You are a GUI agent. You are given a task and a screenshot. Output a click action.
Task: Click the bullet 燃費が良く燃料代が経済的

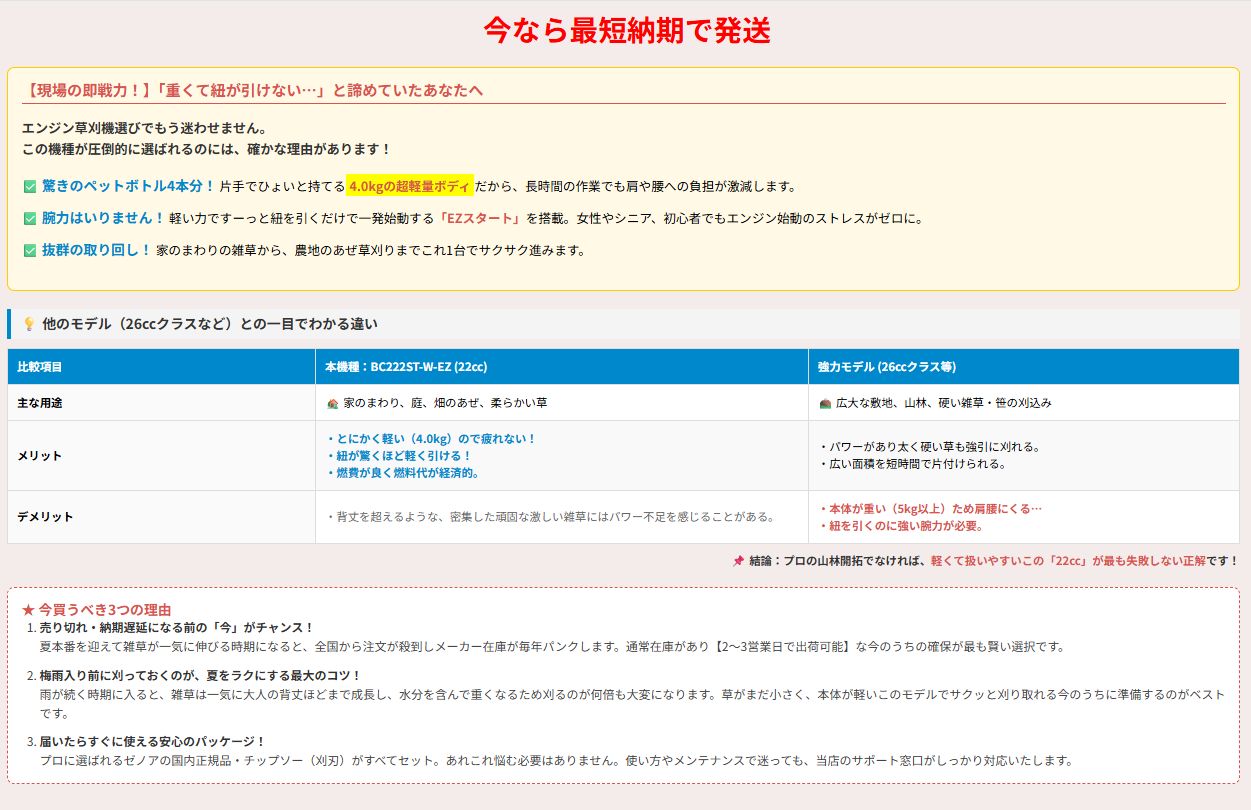click(403, 473)
